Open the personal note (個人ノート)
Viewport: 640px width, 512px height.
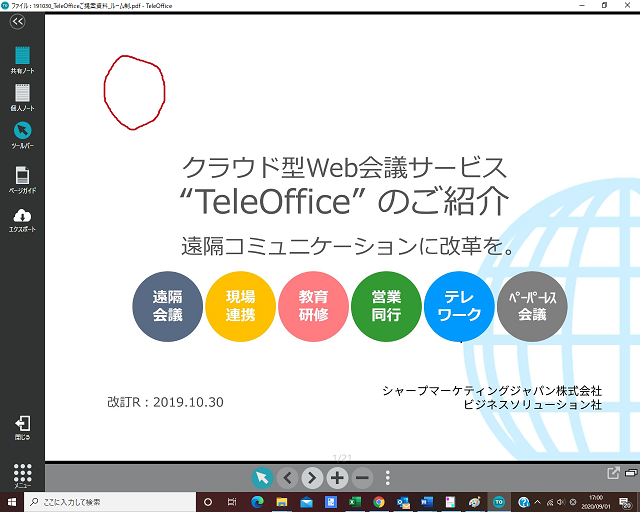point(22,97)
